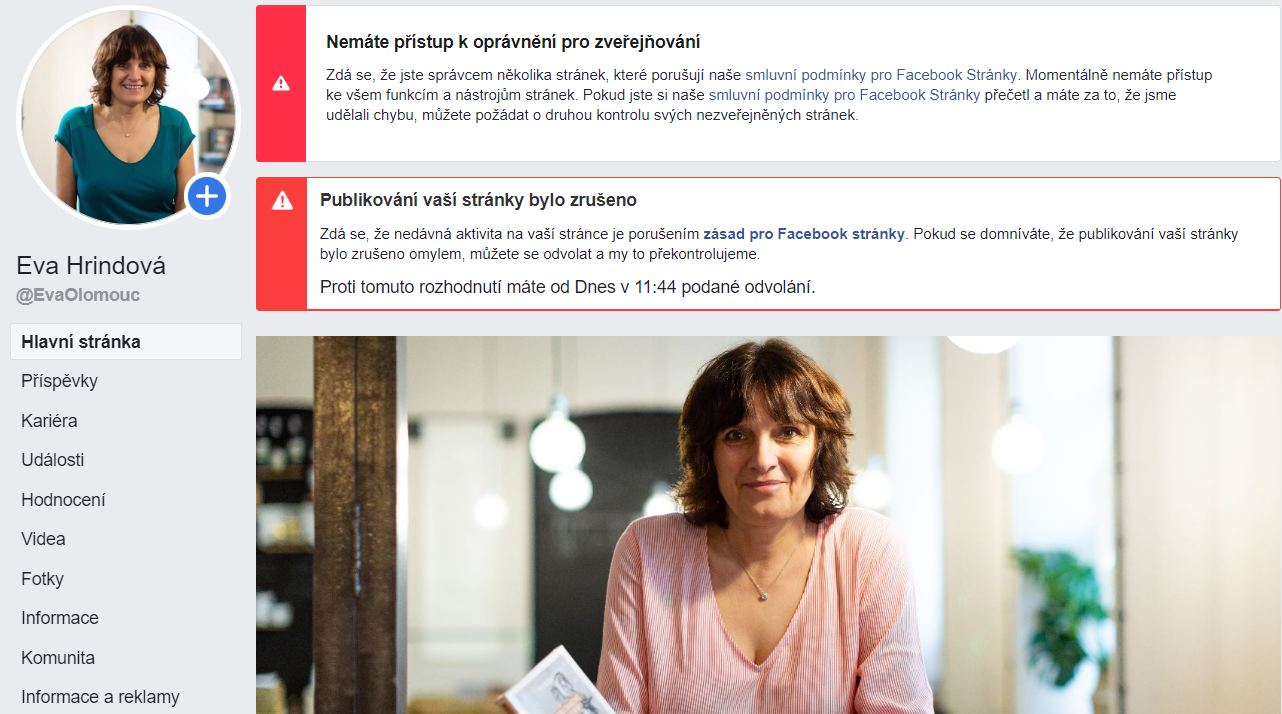Open the Videa section
This screenshot has height=714, width=1282.
pyautogui.click(x=43, y=539)
